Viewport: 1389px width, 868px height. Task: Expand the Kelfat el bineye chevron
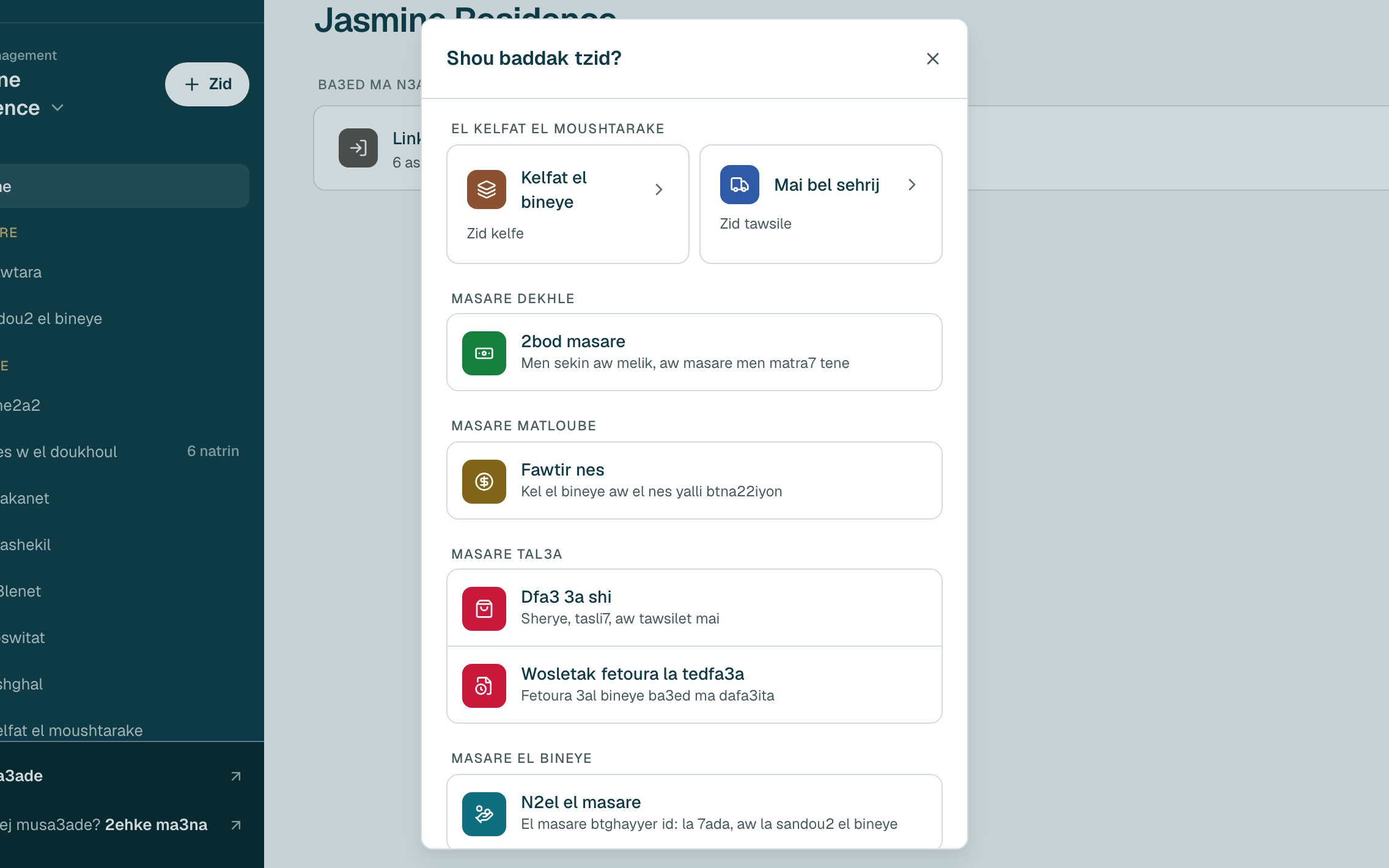pos(658,189)
